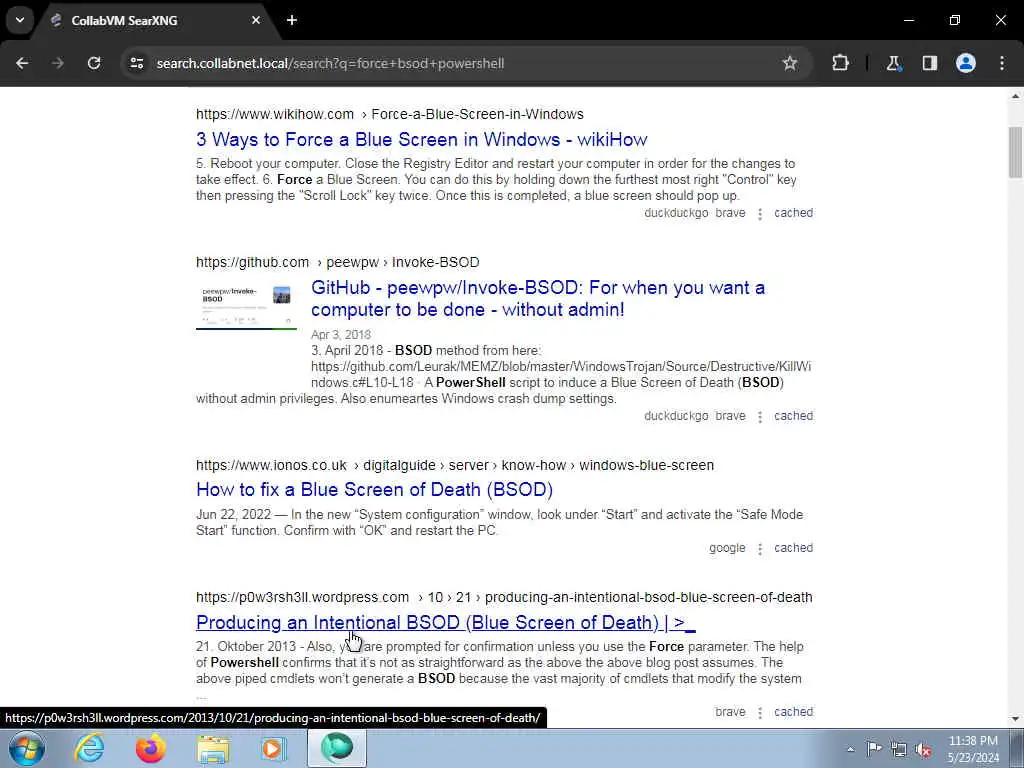Click the https://www.wikihow.com URL text
Viewport: 1024px width, 768px height.
point(275,114)
